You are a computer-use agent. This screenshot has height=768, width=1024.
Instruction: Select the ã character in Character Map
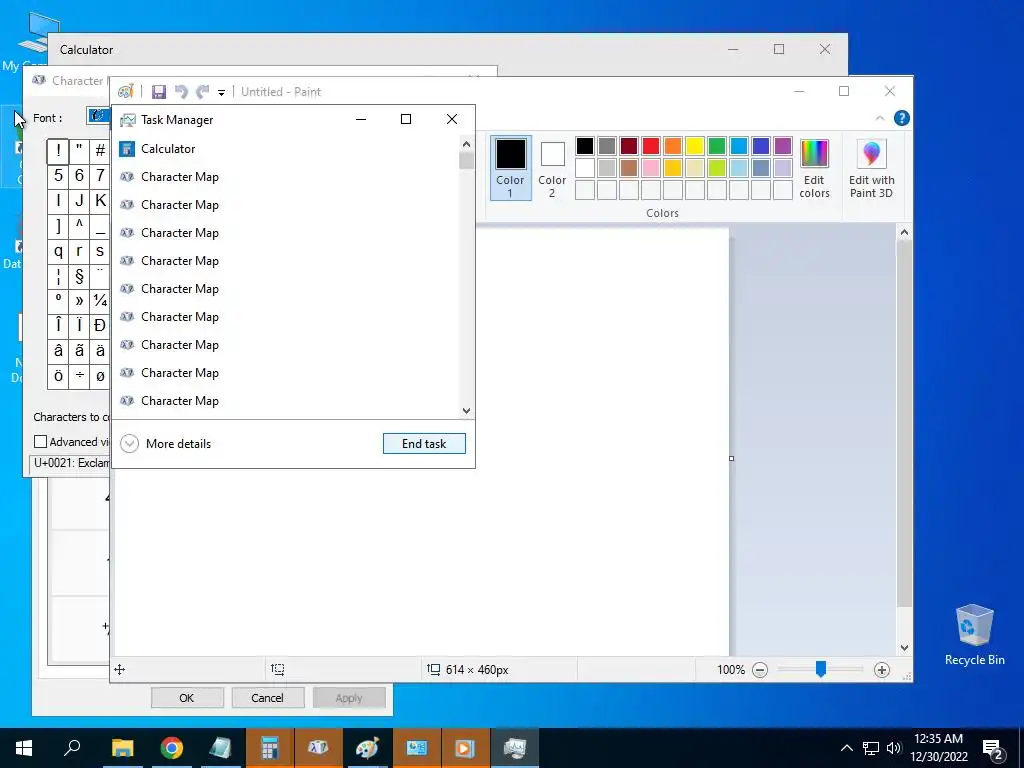coord(79,351)
